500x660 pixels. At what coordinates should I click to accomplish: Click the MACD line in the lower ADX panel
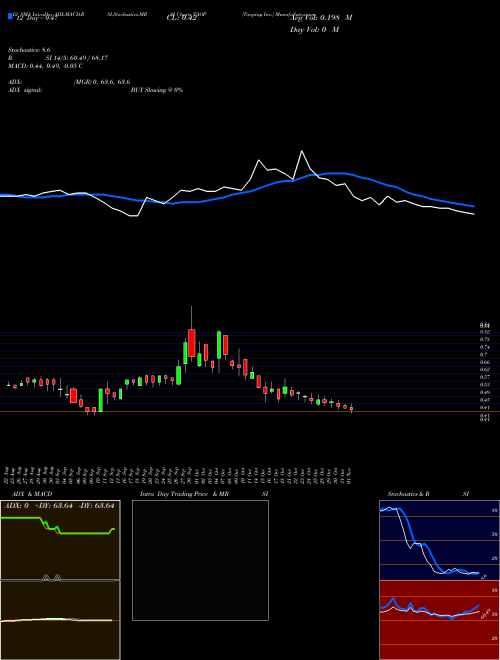[56, 620]
